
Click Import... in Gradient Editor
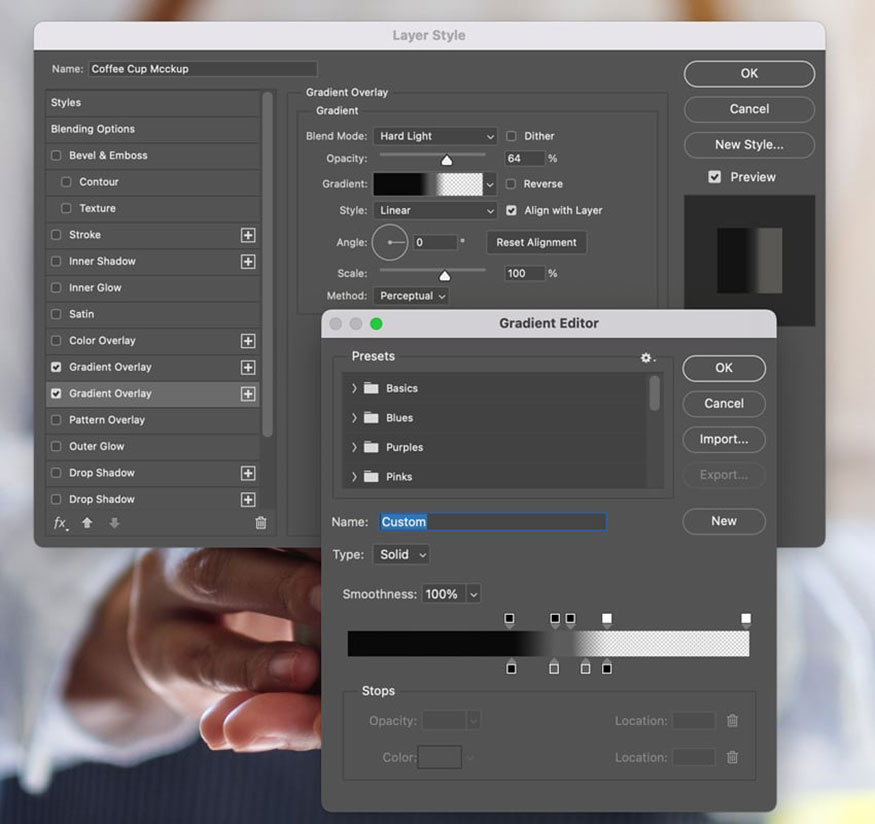point(724,440)
